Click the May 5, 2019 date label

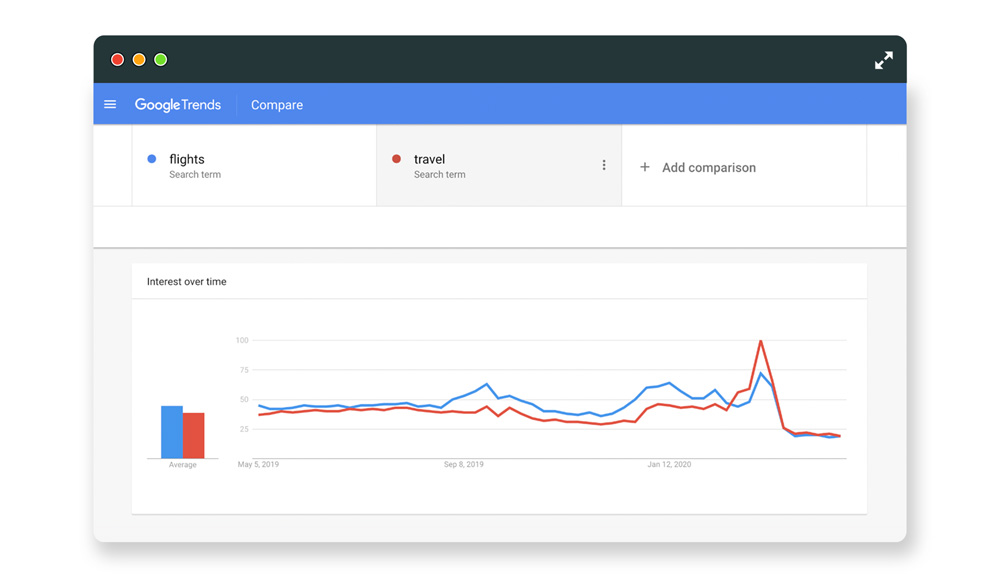point(258,465)
